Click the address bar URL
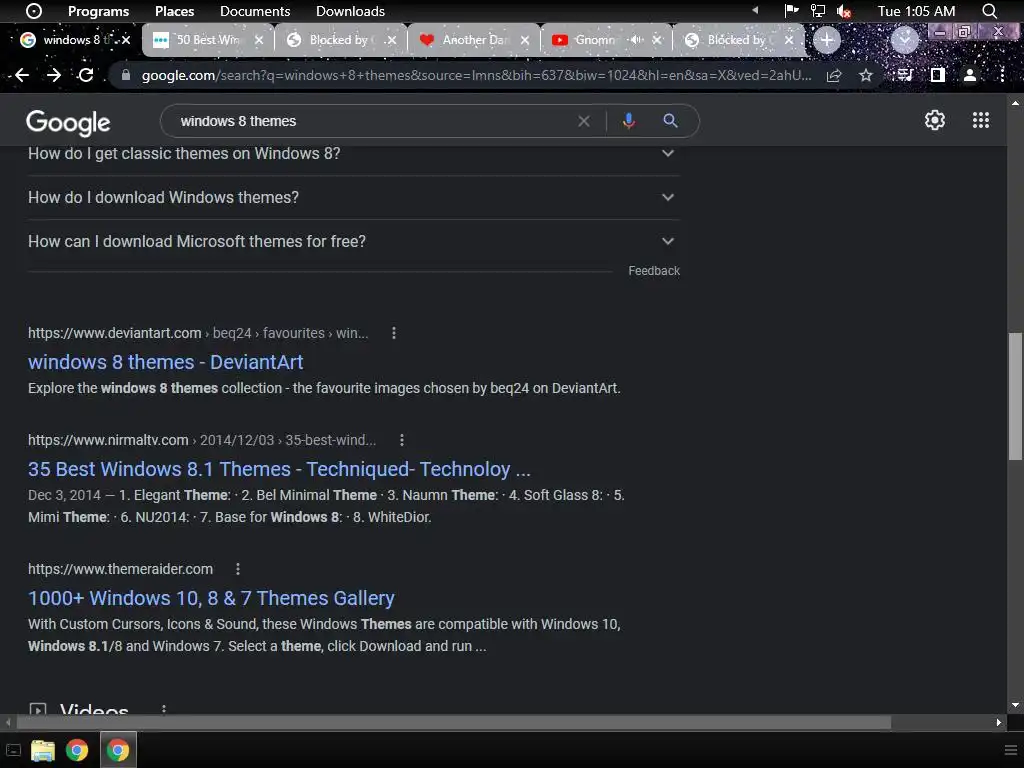This screenshot has height=768, width=1024. 476,75
